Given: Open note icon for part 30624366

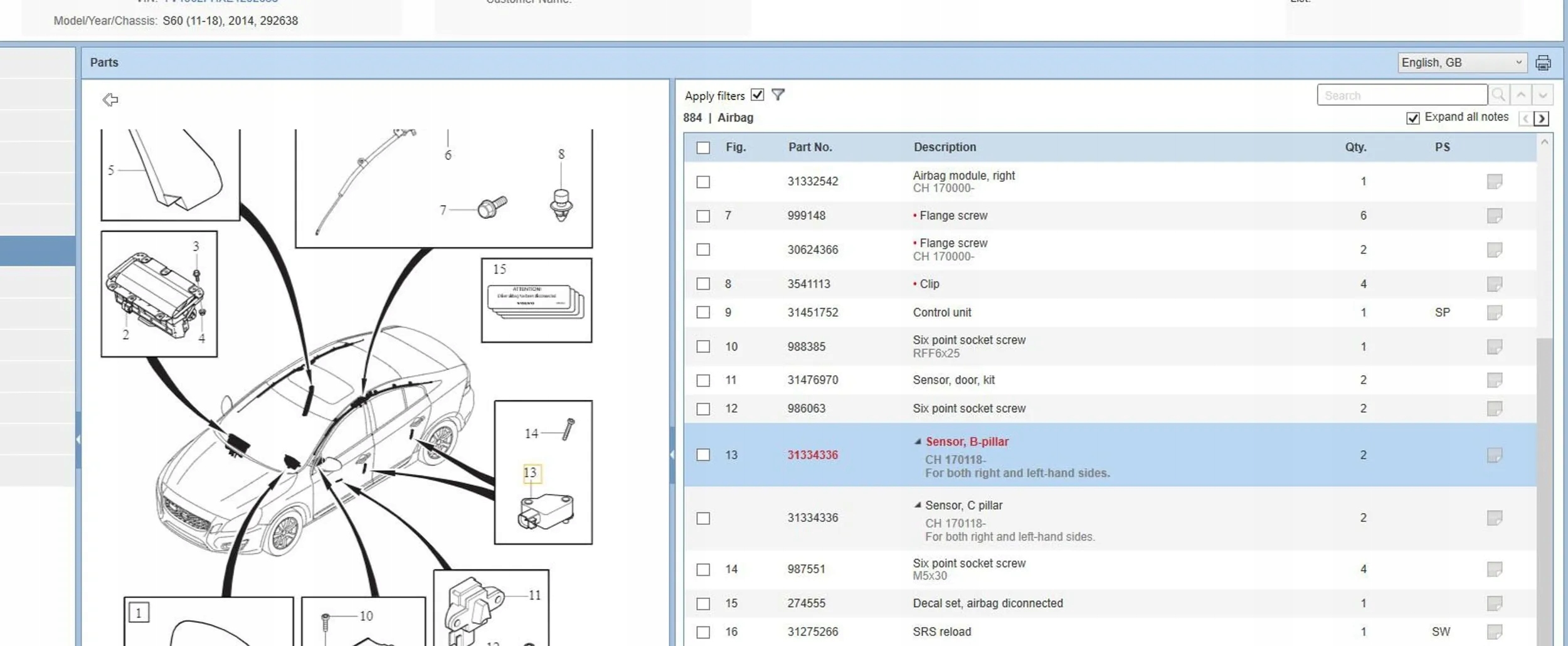Looking at the screenshot, I should (1495, 250).
